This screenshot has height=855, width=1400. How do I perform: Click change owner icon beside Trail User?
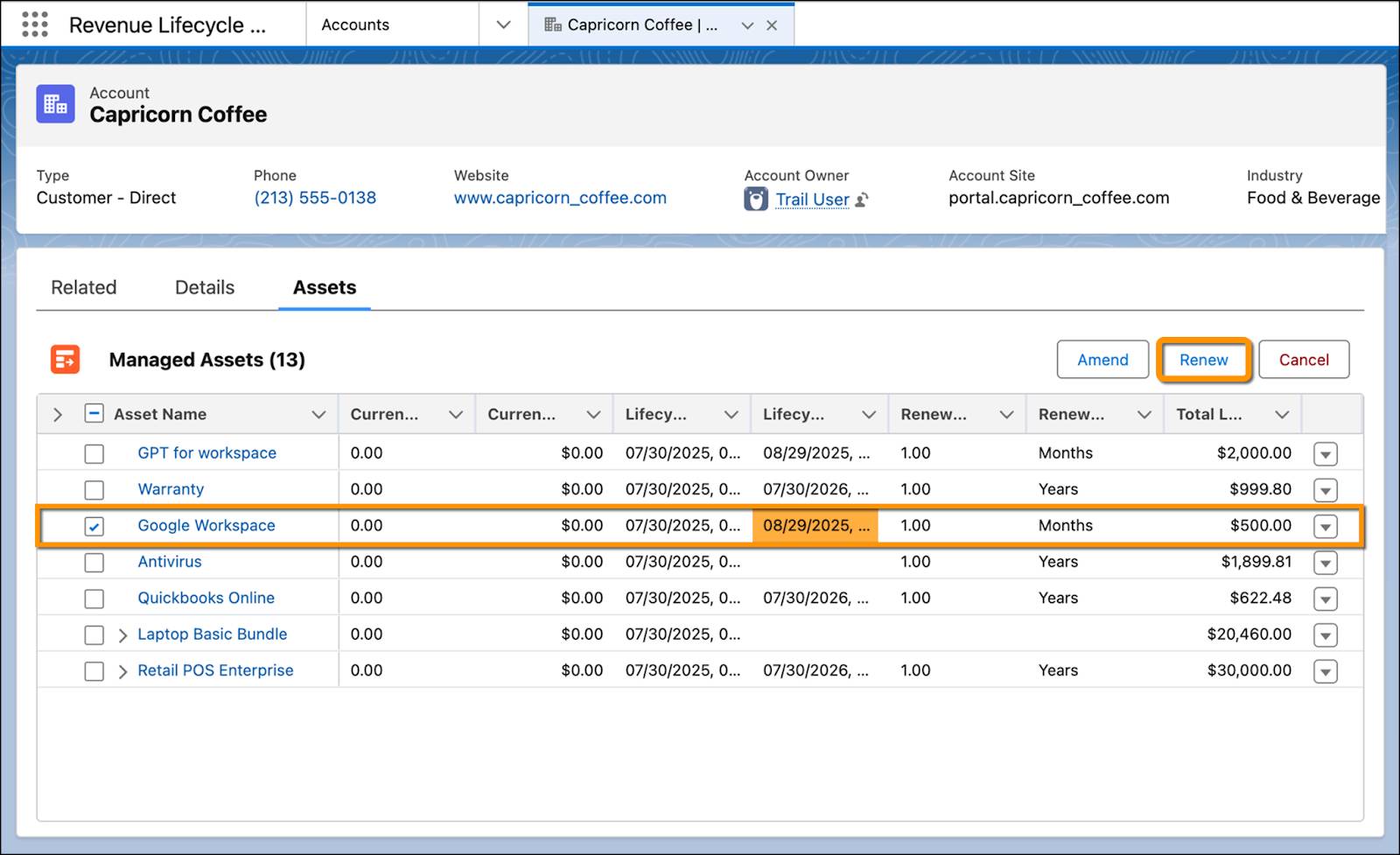[862, 200]
